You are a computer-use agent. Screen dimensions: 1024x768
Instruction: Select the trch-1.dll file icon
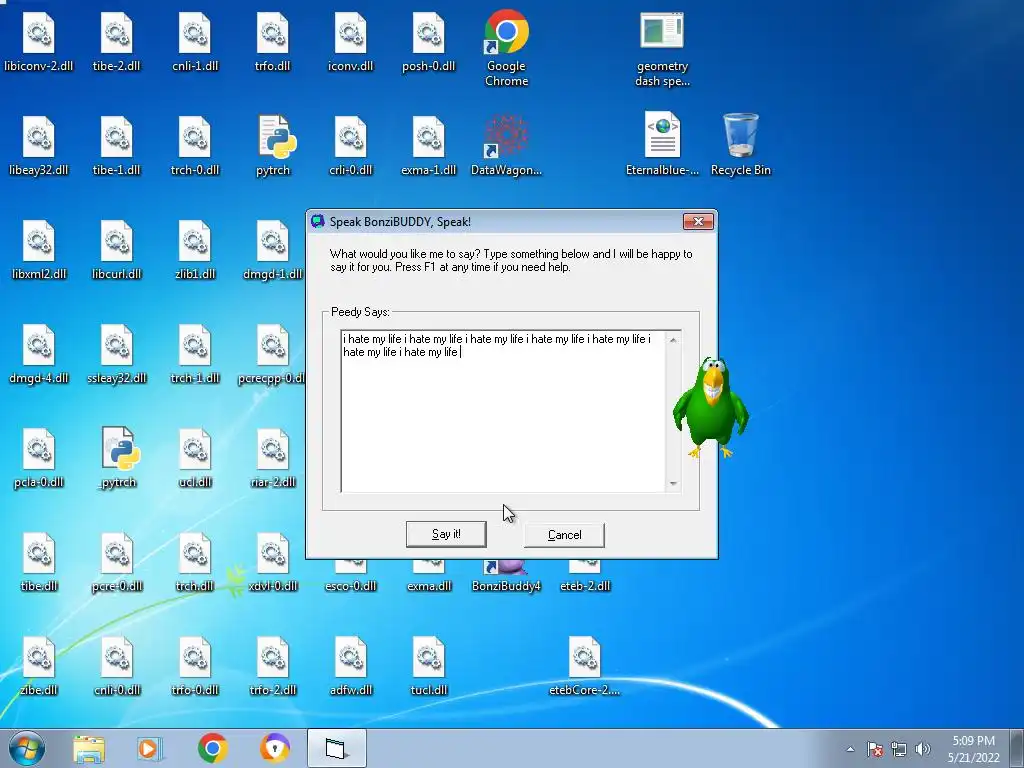click(195, 353)
